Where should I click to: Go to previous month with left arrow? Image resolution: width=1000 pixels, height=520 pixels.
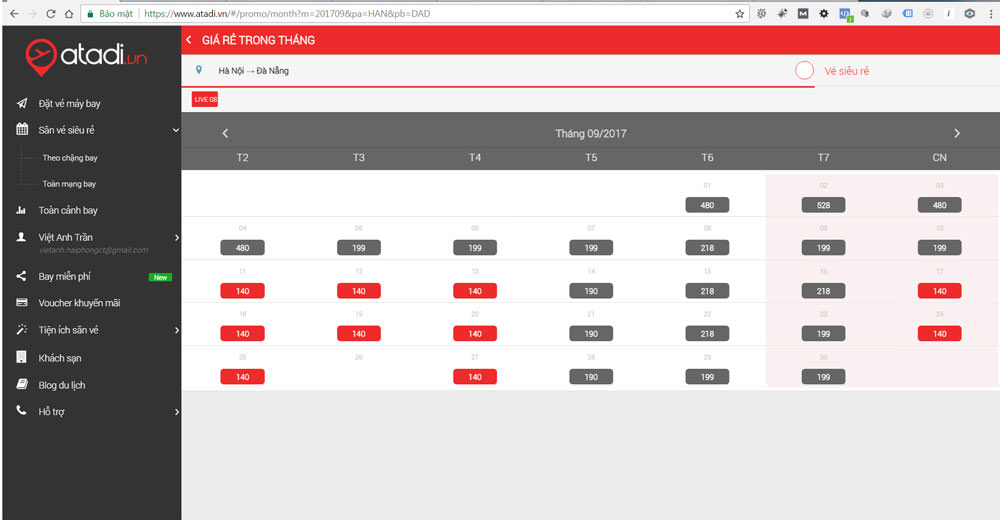225,133
